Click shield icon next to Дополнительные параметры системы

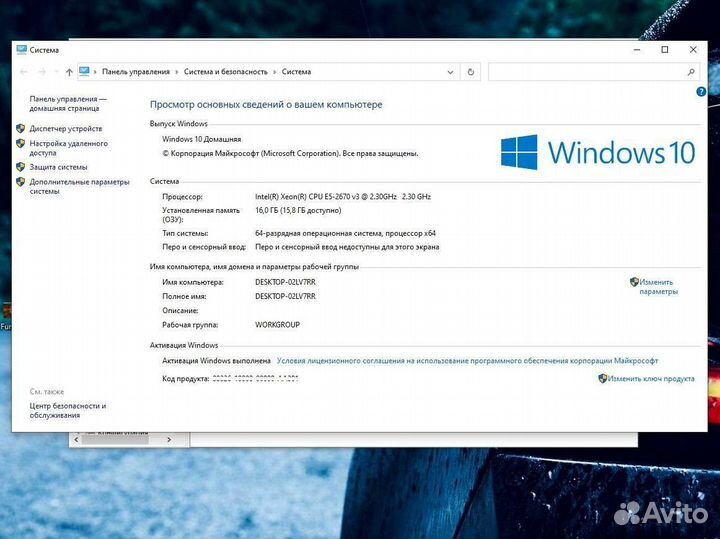coord(21,182)
